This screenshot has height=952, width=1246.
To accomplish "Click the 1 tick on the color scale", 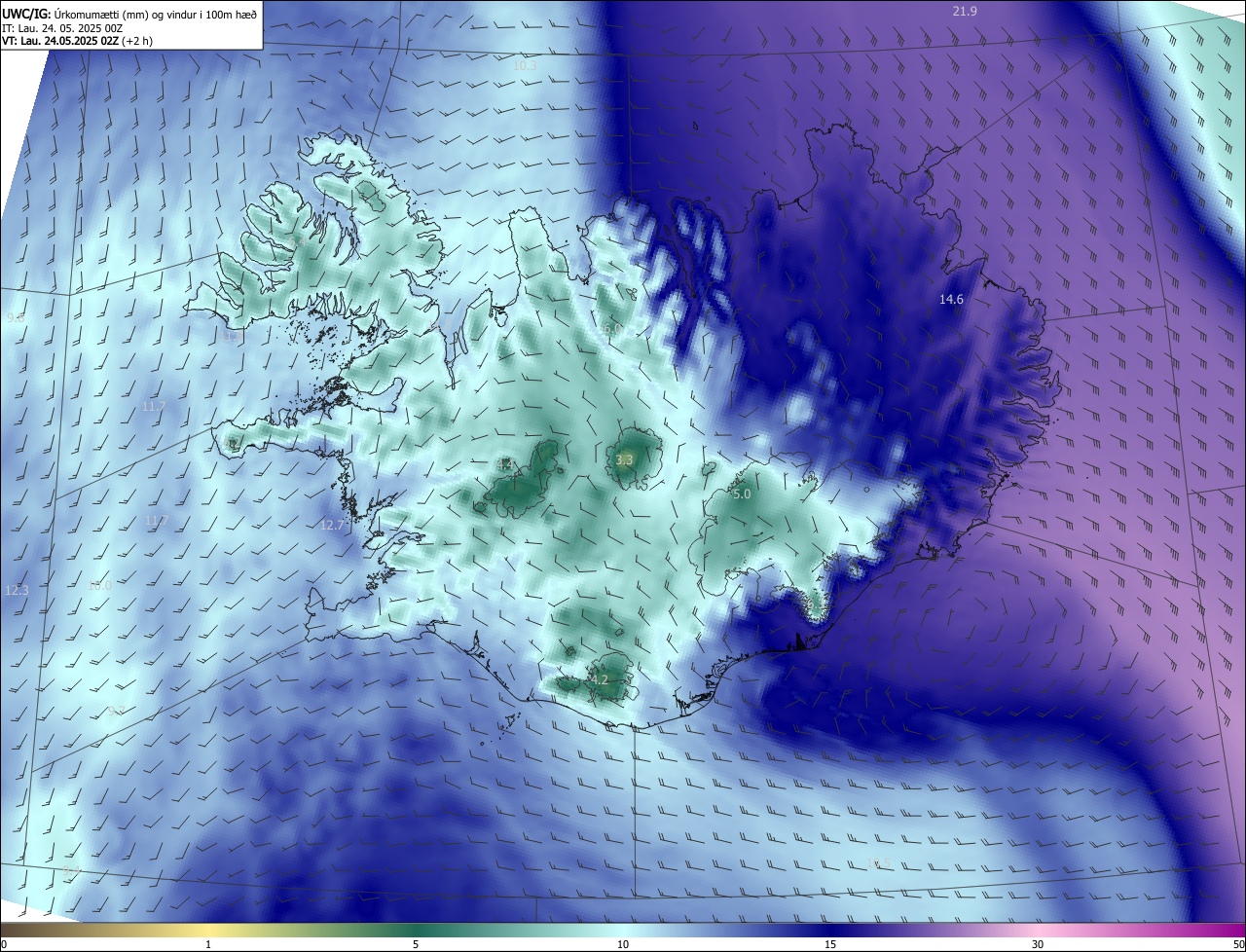I will click(x=208, y=944).
